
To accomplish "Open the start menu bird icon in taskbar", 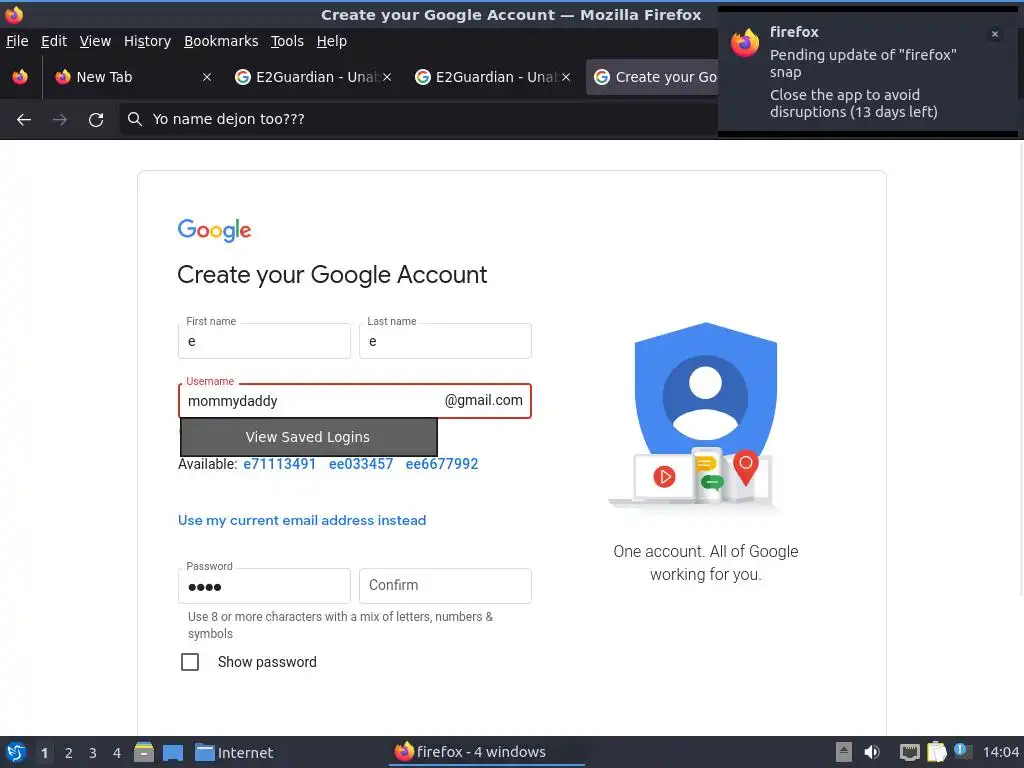I will click(16, 752).
